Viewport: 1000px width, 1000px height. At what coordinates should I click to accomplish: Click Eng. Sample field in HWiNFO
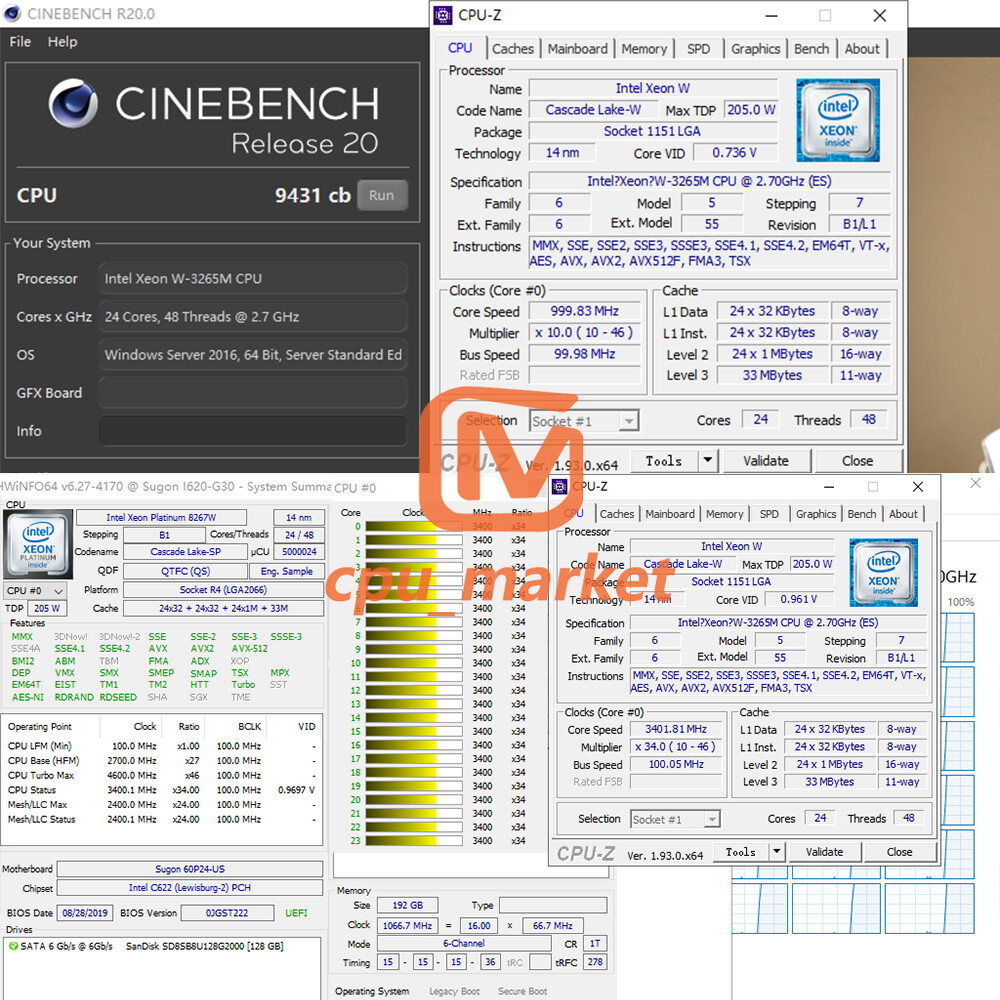point(286,571)
